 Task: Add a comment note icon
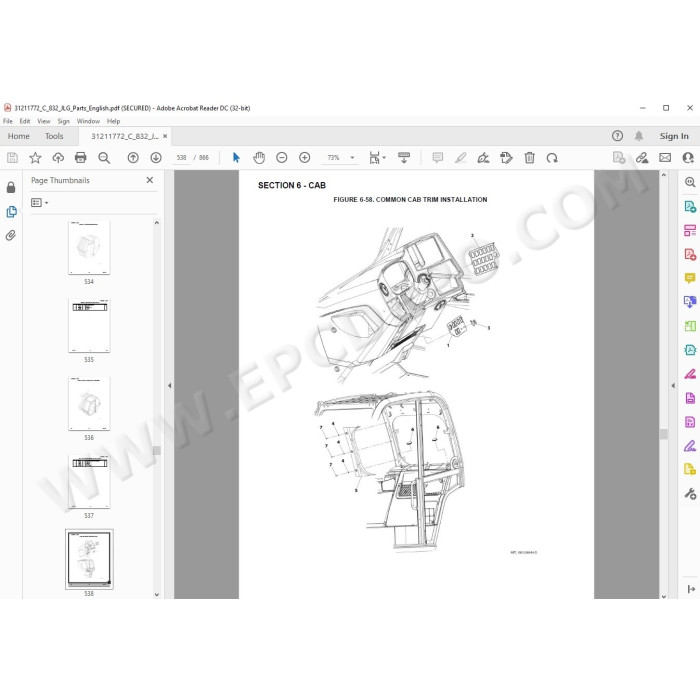[438, 158]
